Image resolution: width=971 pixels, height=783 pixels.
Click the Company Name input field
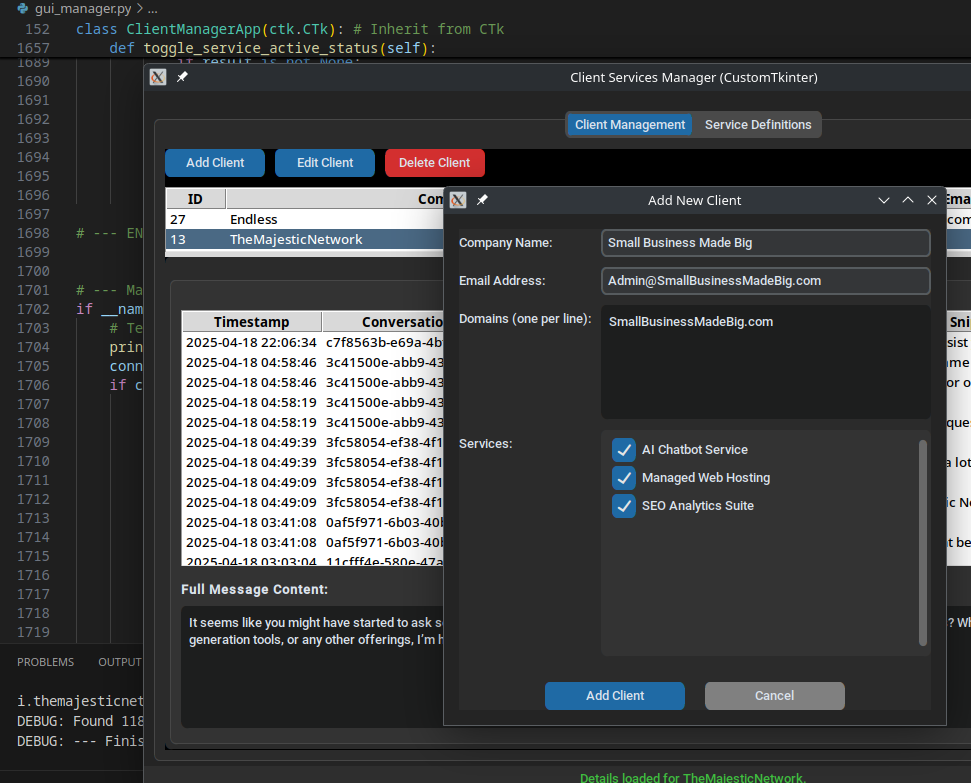click(765, 243)
